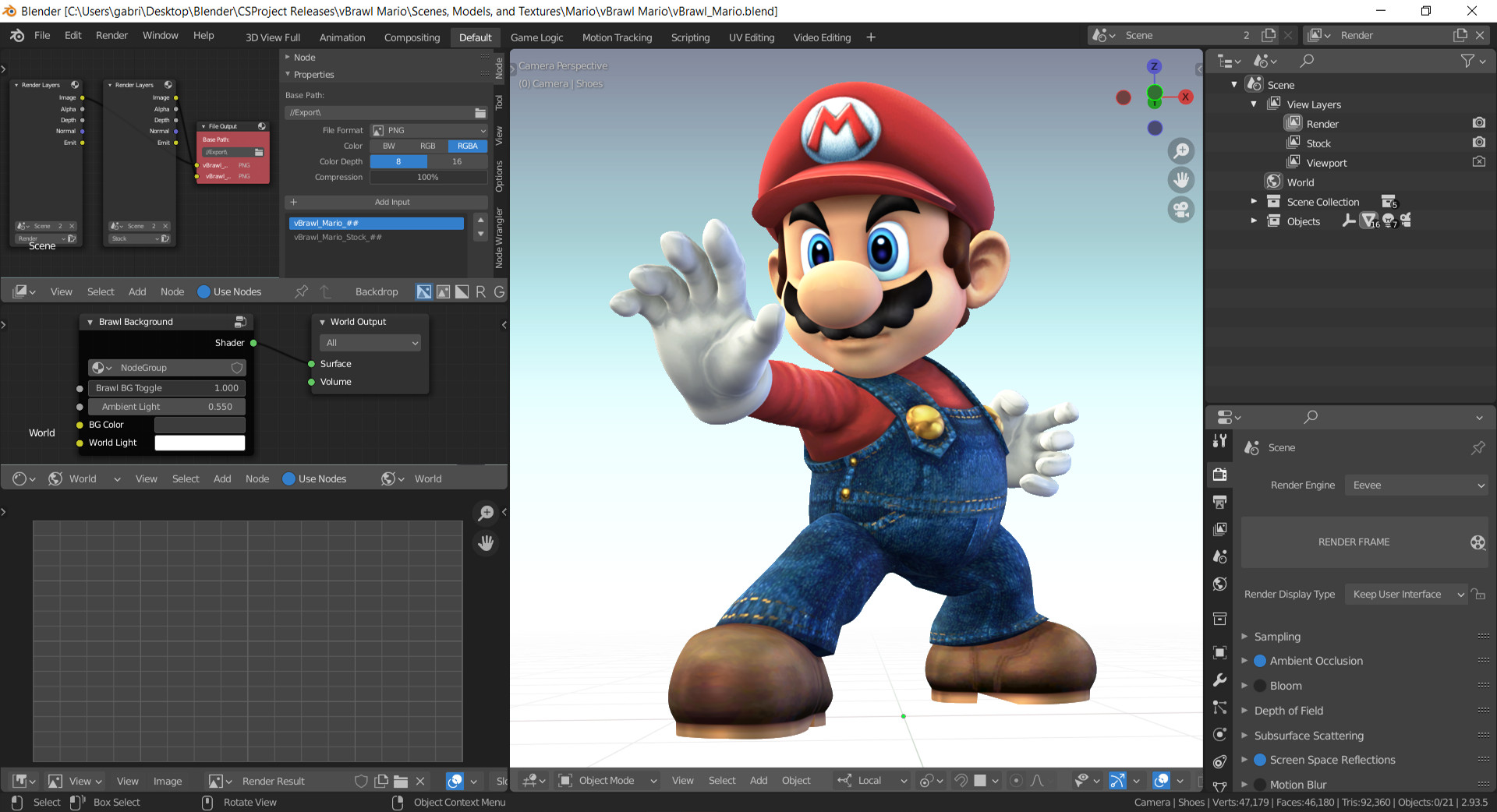The image size is (1497, 812).
Task: Open the World properties tab icon
Action: [1220, 584]
